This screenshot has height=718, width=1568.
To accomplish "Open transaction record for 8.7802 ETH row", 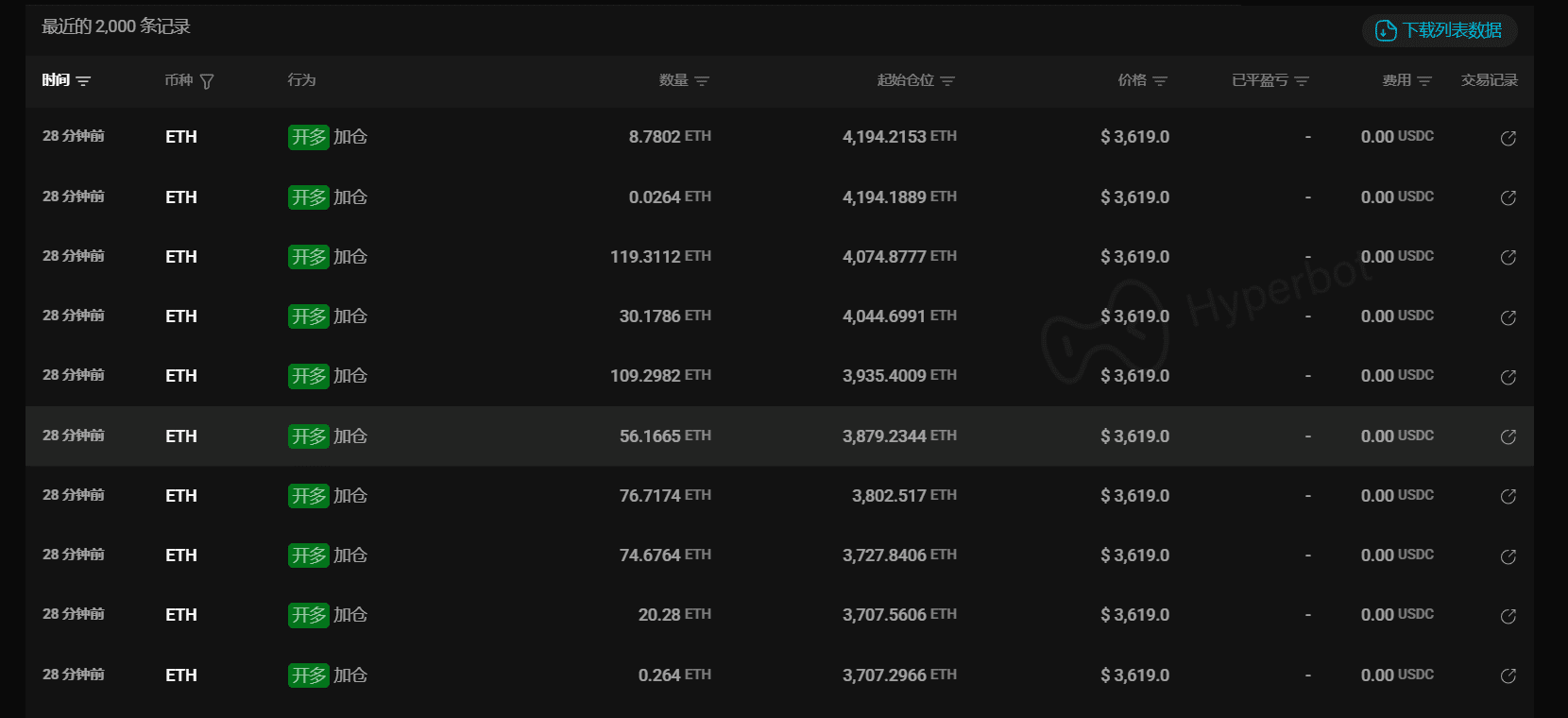I will point(1508,138).
